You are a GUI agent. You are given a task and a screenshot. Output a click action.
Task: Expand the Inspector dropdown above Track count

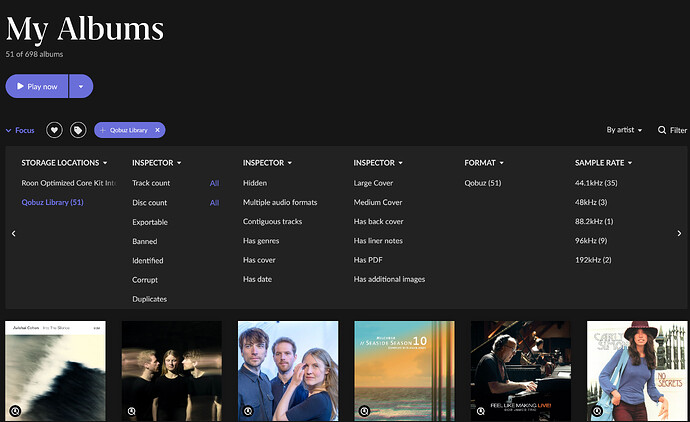click(157, 163)
